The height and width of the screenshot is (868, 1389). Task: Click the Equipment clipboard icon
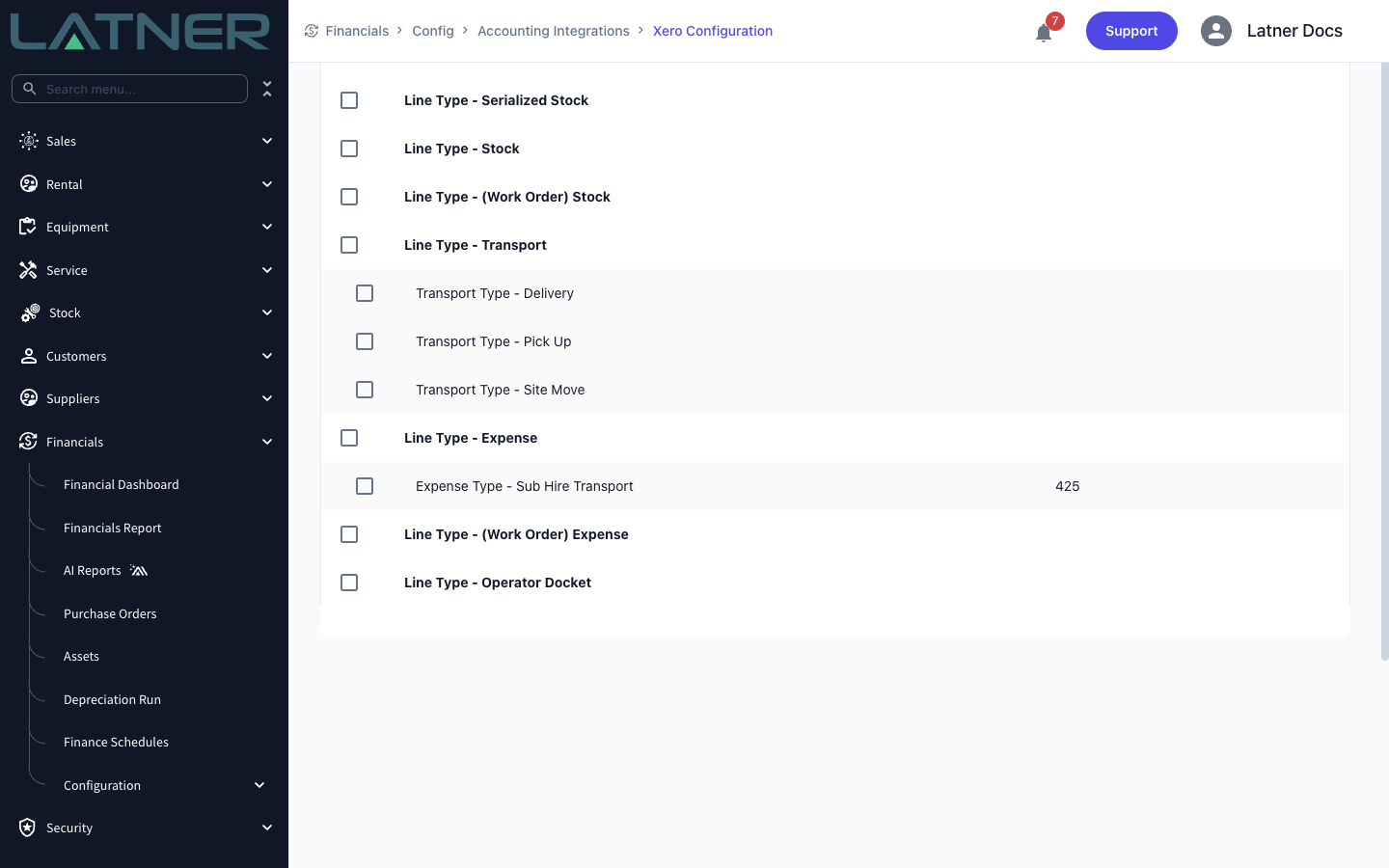pyautogui.click(x=28, y=227)
